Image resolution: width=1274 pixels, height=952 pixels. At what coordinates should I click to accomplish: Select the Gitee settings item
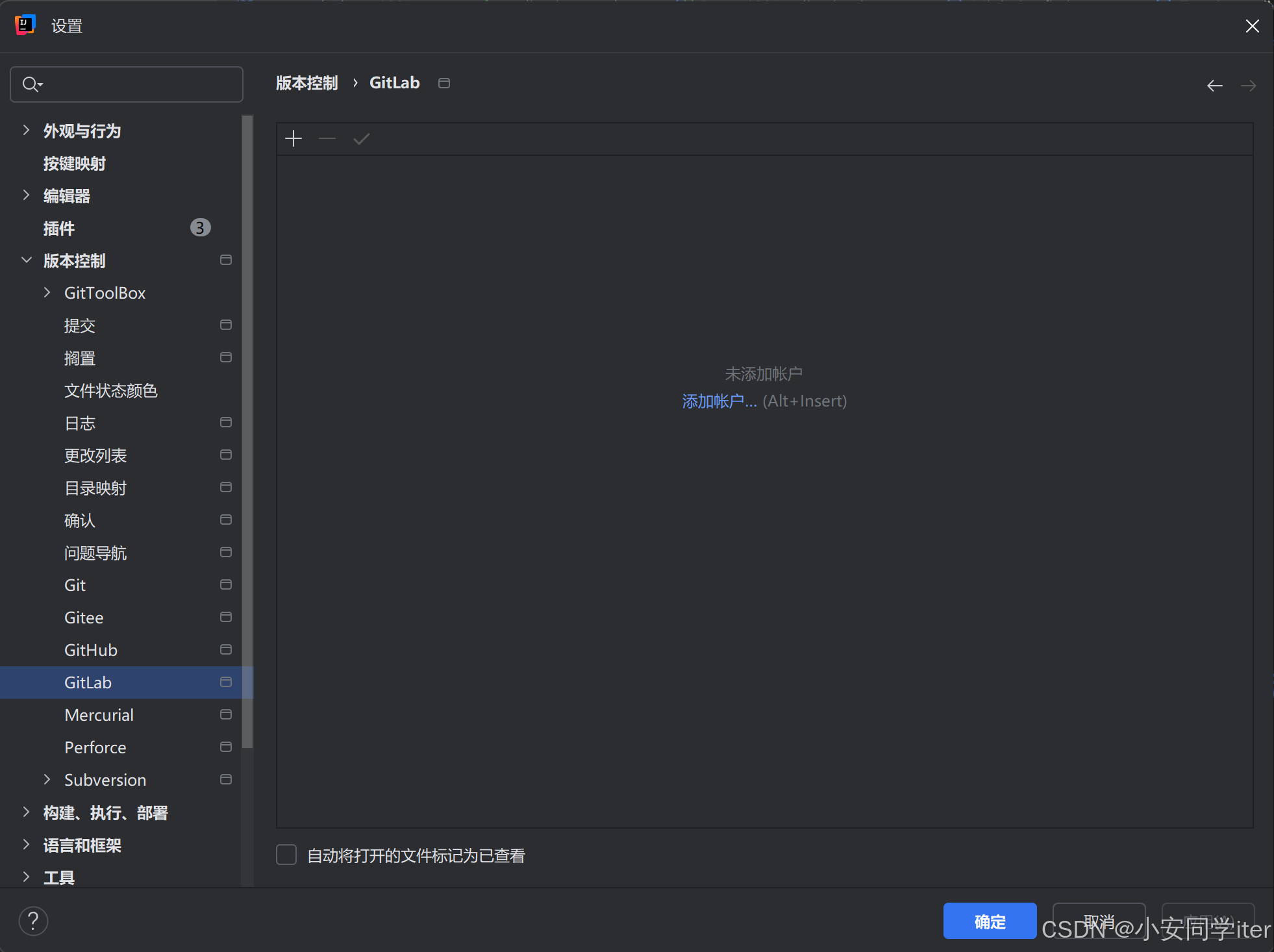[84, 618]
